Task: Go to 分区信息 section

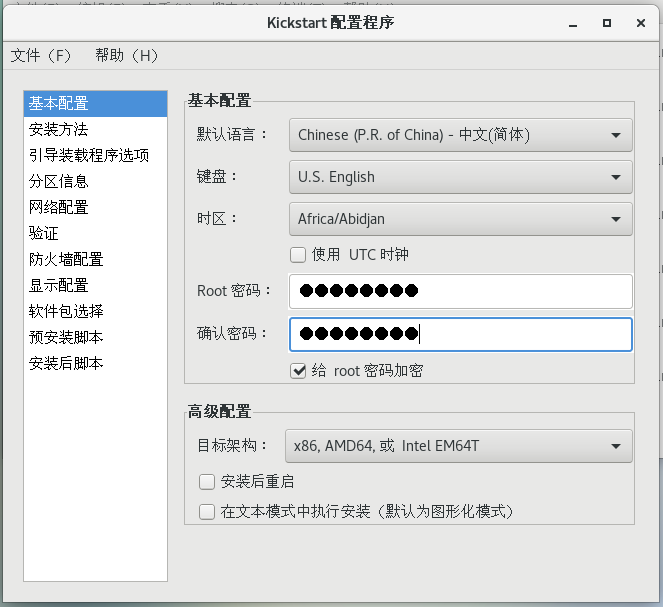Action: 96,181
